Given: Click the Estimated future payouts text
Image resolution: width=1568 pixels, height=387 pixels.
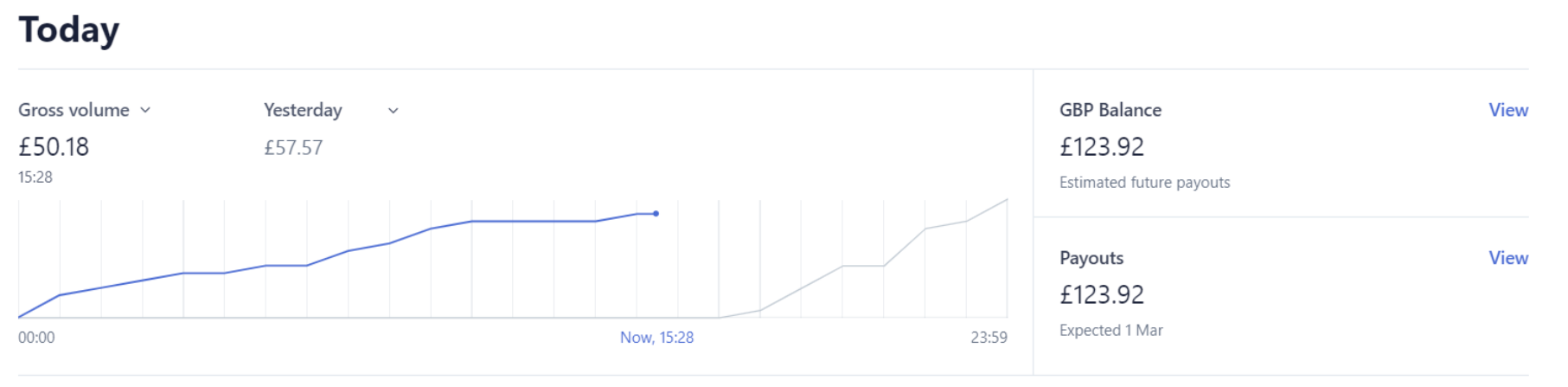Looking at the screenshot, I should pos(1144,183).
